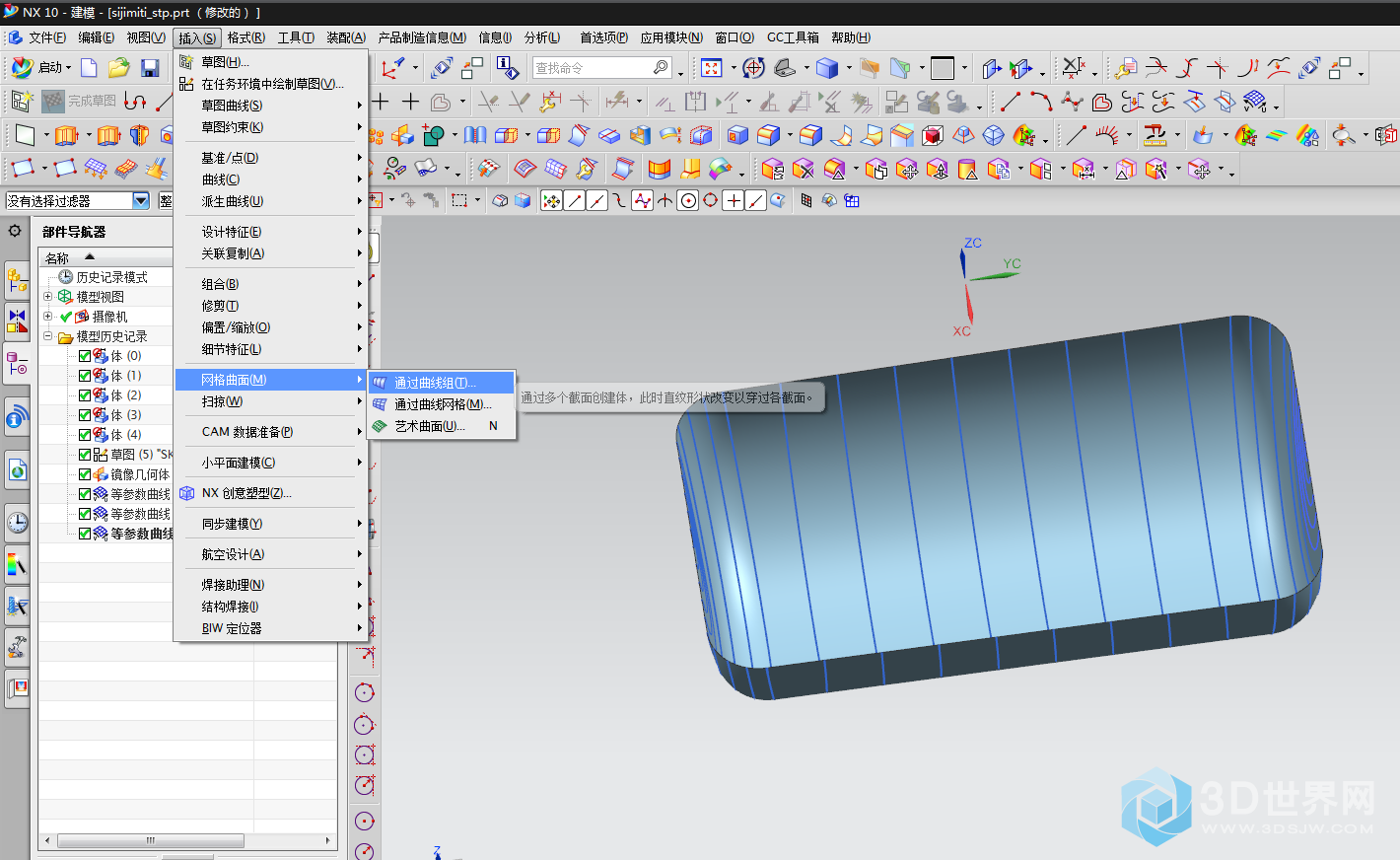1400x860 pixels.
Task: Click the Unite boolean icon
Action: [432, 134]
